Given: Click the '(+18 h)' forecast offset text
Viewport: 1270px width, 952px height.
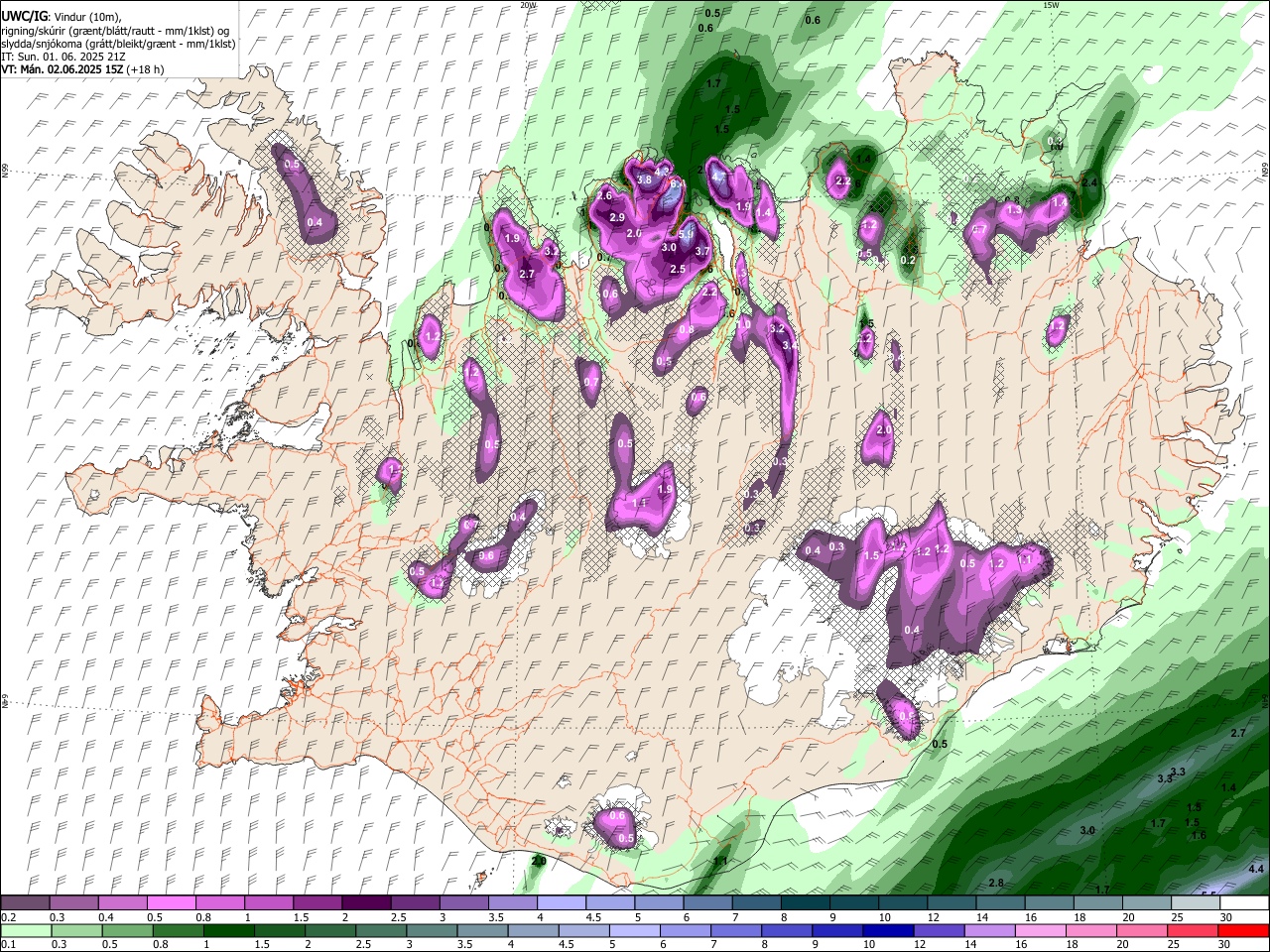Looking at the screenshot, I should coord(146,69).
